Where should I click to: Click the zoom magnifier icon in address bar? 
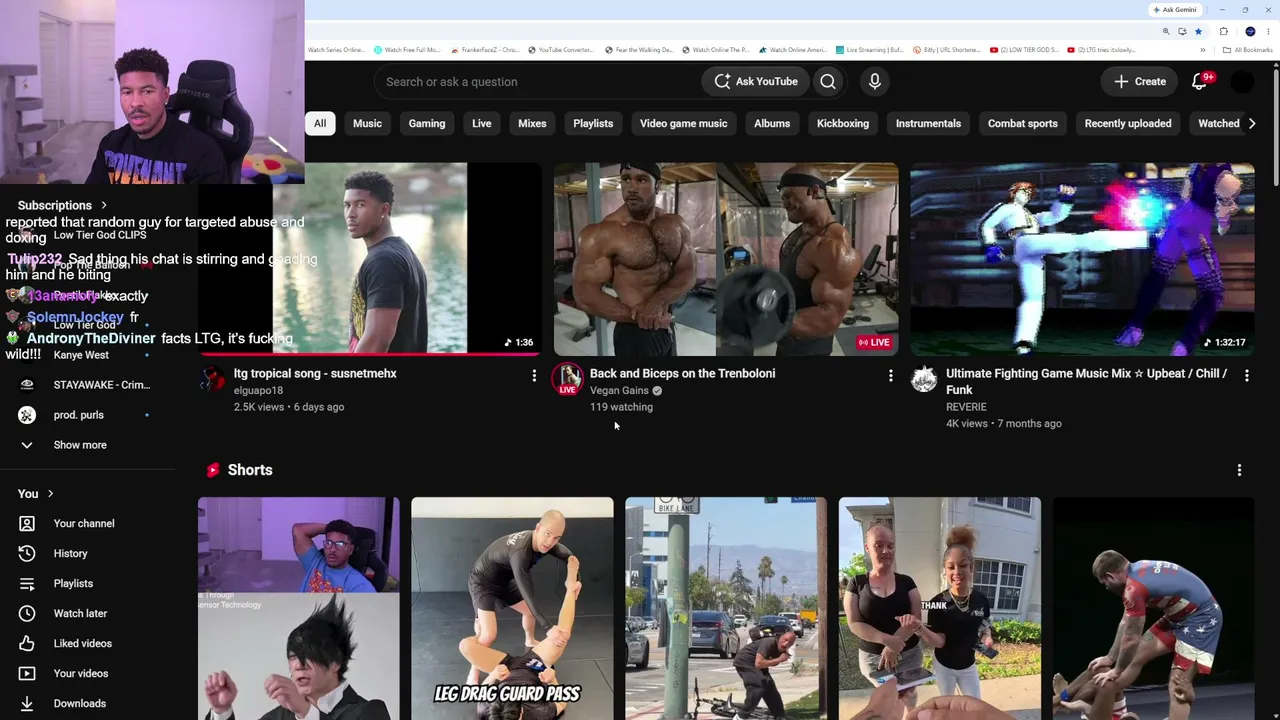tap(1166, 32)
